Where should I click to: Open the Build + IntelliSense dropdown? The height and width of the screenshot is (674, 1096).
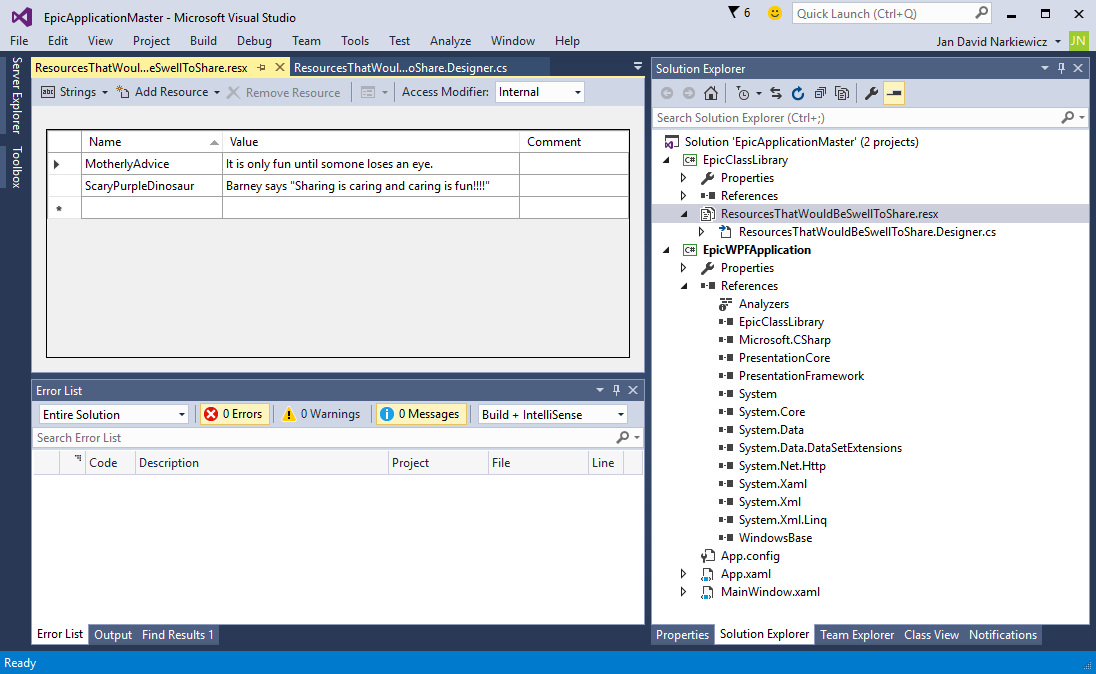551,414
